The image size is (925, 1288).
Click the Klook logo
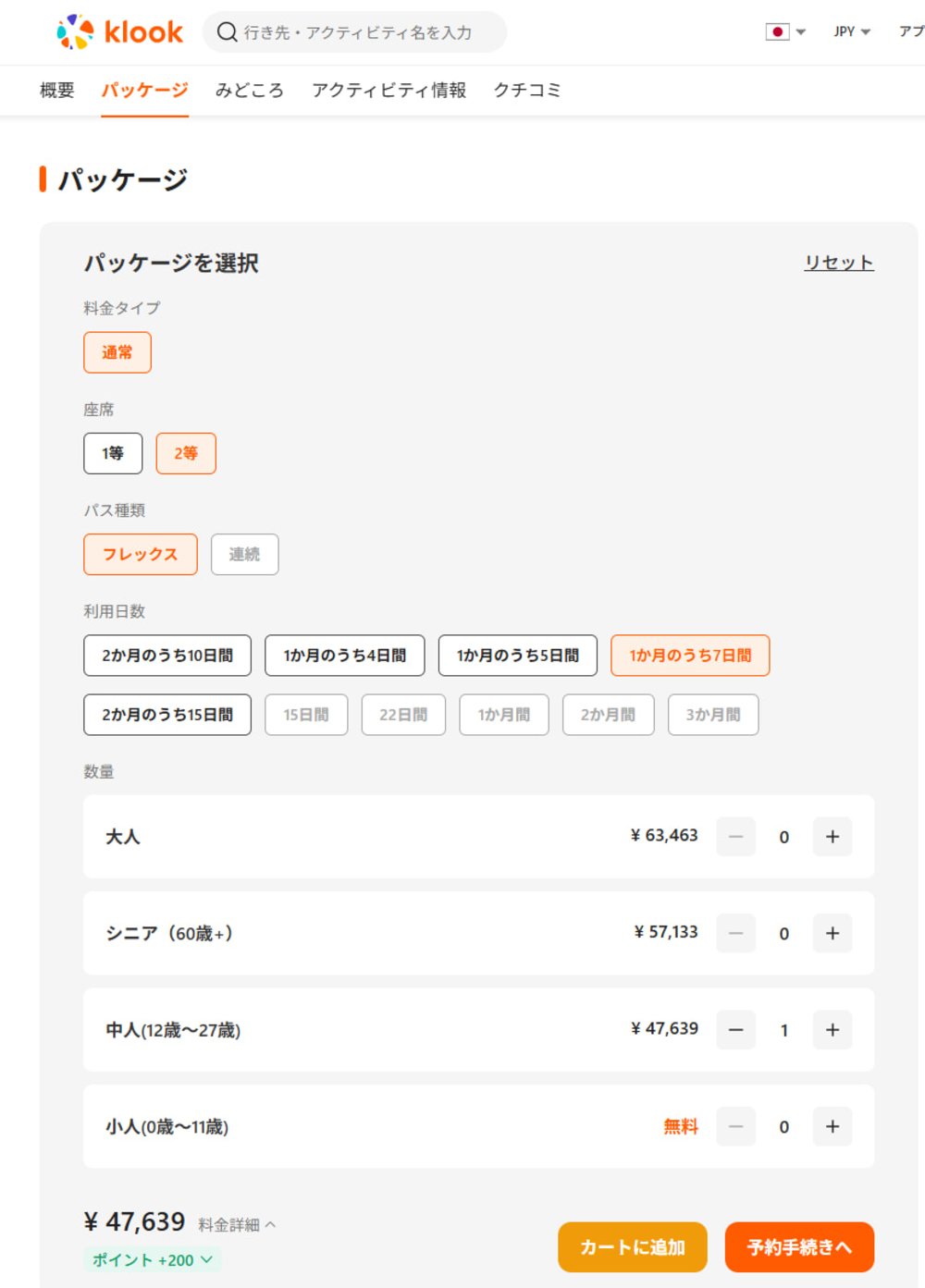pos(121,31)
